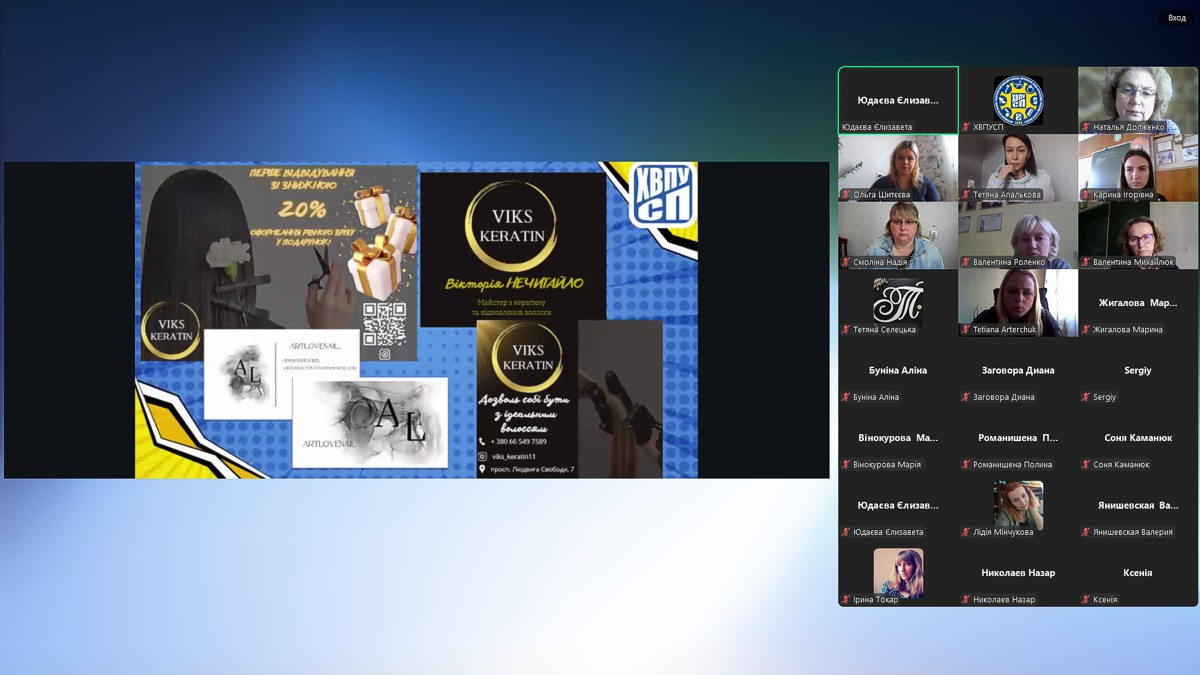
Task: Select Ольга Шитєєва's video tile
Action: [898, 168]
